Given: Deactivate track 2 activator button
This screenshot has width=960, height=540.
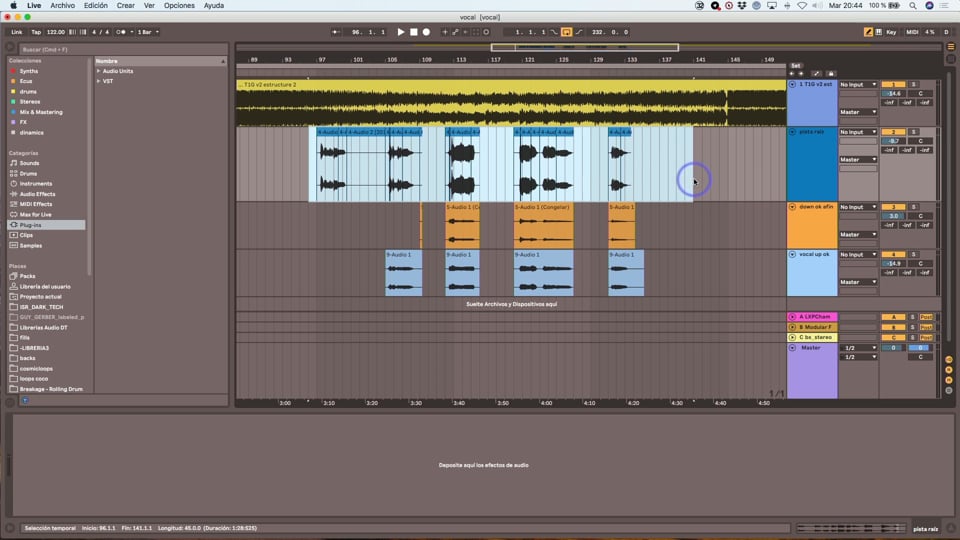Looking at the screenshot, I should (893, 132).
